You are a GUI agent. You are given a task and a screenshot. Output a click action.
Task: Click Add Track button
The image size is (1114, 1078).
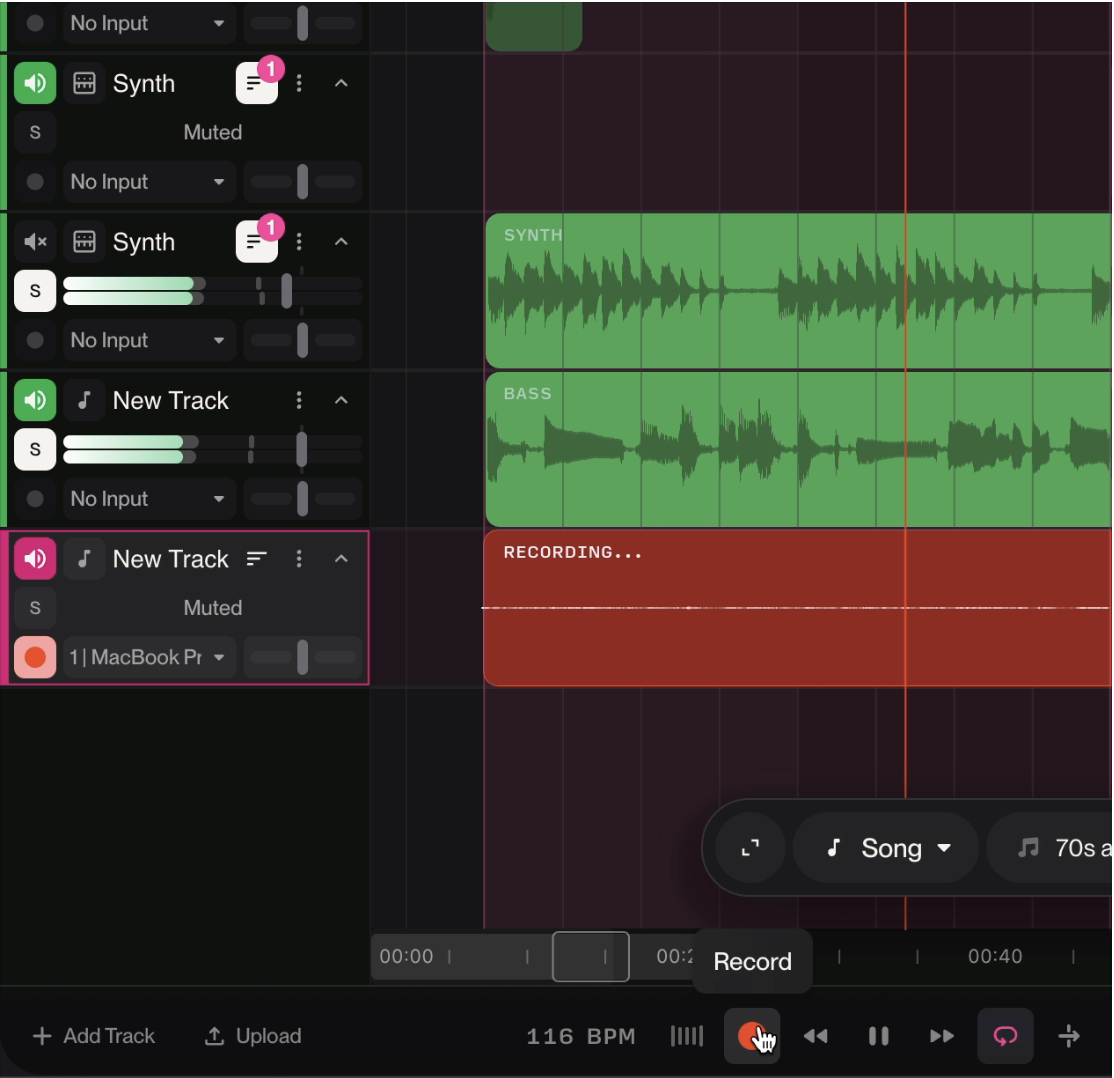tap(95, 1036)
